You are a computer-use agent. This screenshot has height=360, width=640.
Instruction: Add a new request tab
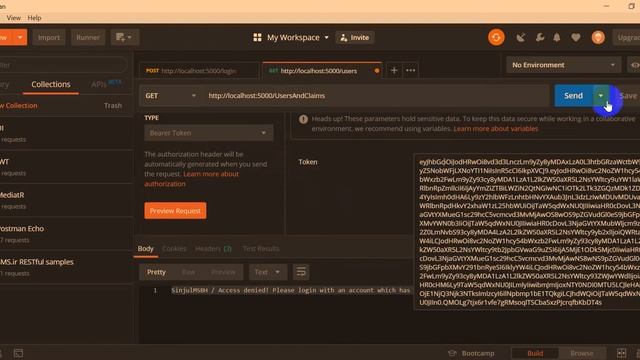394,71
